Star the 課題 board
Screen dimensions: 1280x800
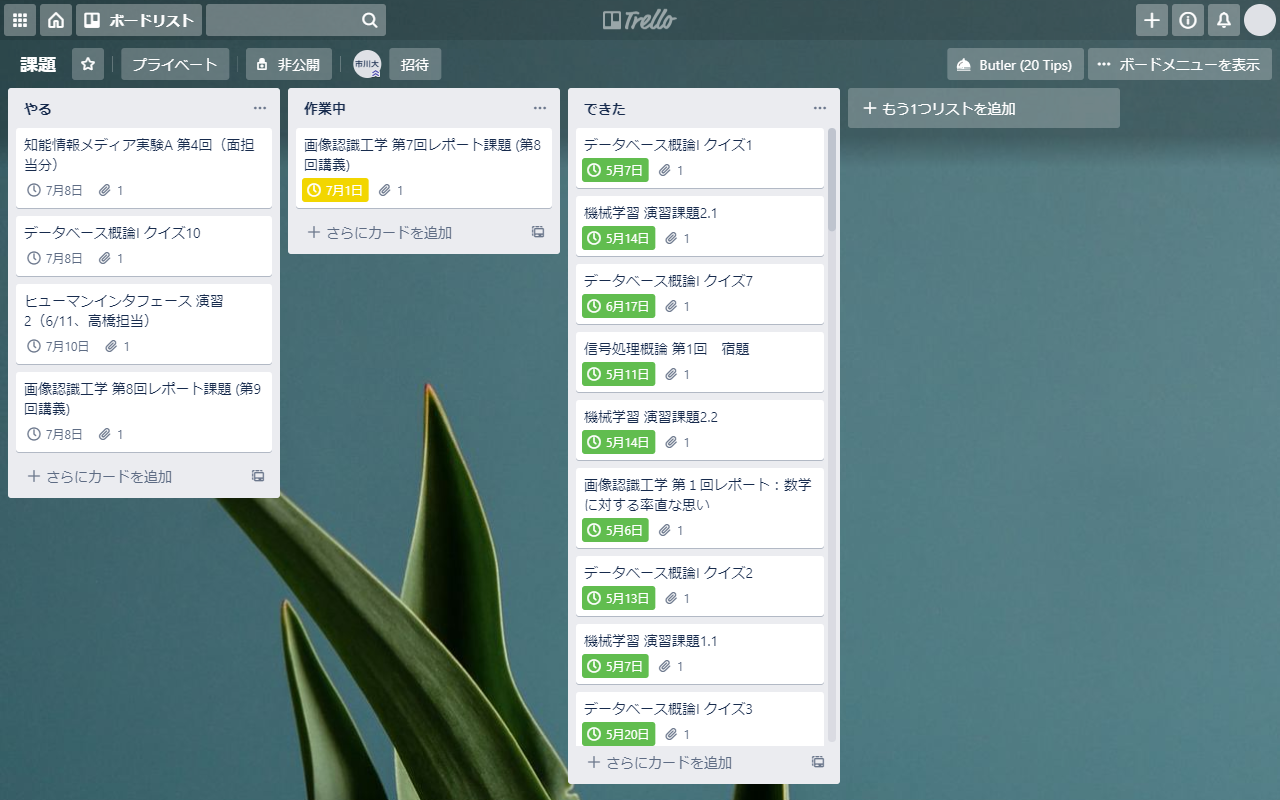tap(88, 64)
